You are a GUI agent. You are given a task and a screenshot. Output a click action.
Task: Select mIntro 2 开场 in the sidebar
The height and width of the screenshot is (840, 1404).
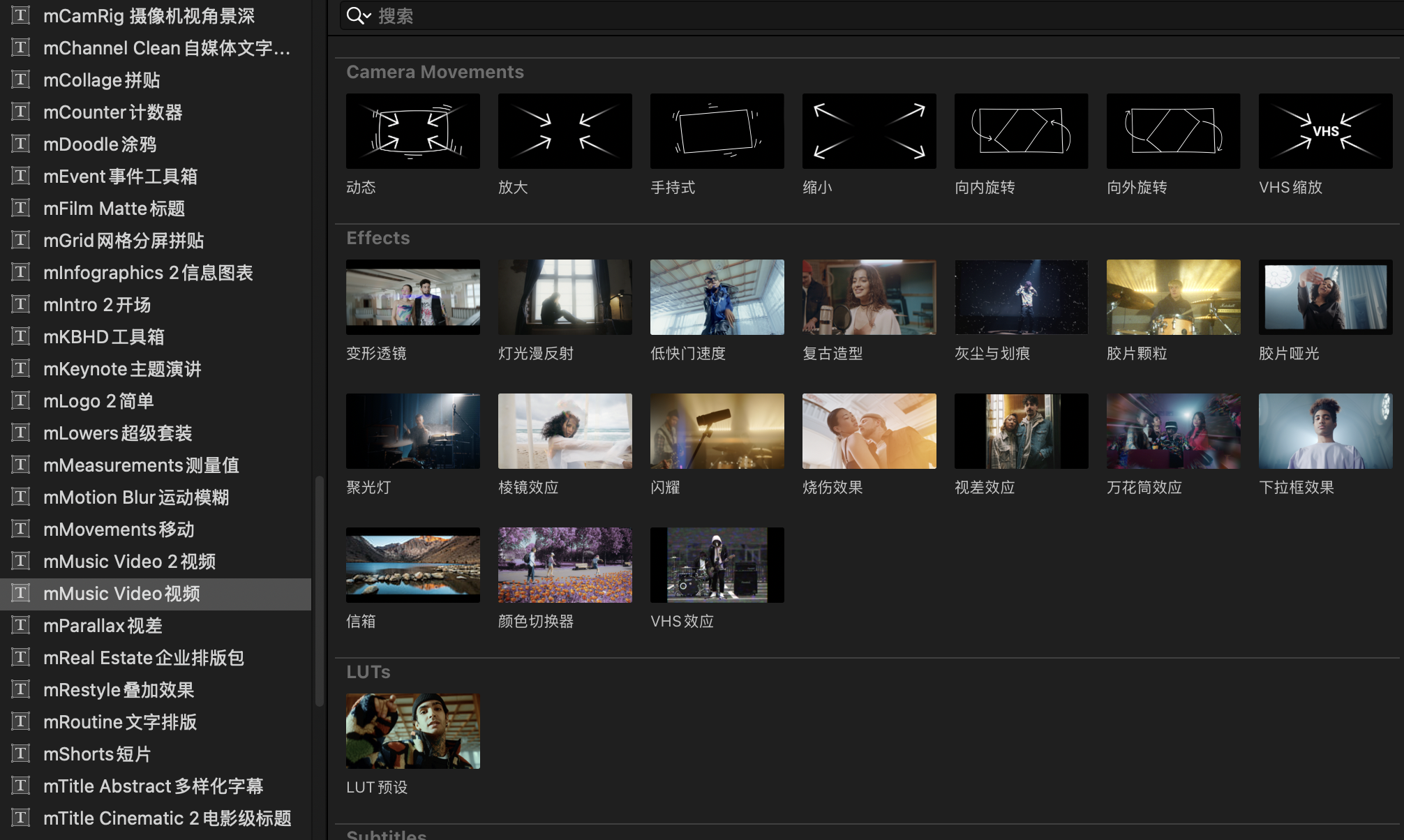click(156, 304)
